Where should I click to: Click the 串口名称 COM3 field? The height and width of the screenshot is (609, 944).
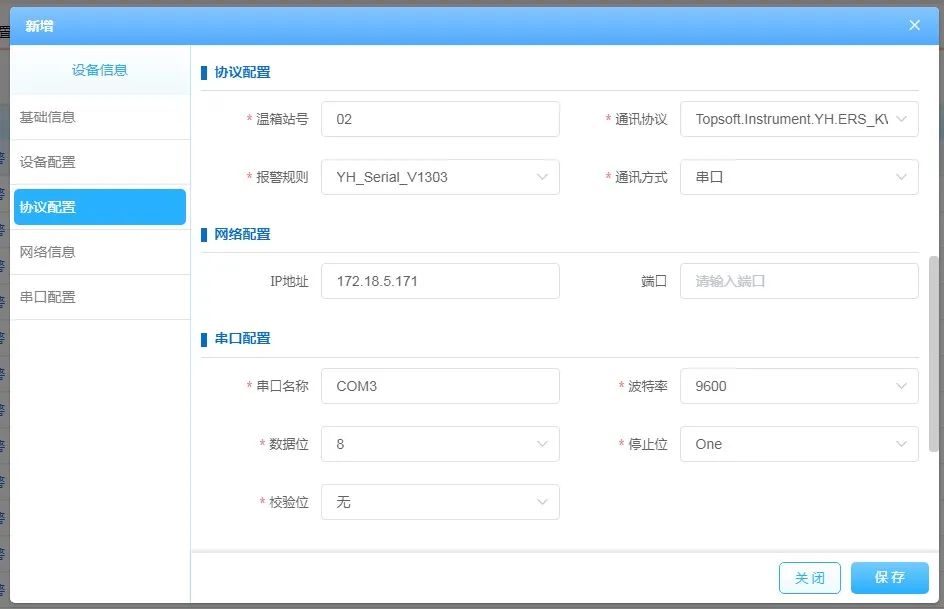(440, 386)
